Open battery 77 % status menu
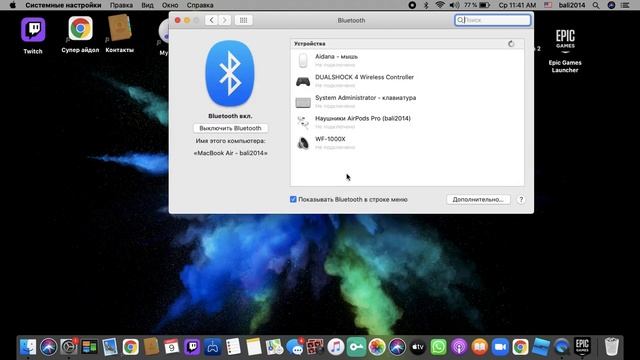This screenshot has height=360, width=640. [476, 5]
